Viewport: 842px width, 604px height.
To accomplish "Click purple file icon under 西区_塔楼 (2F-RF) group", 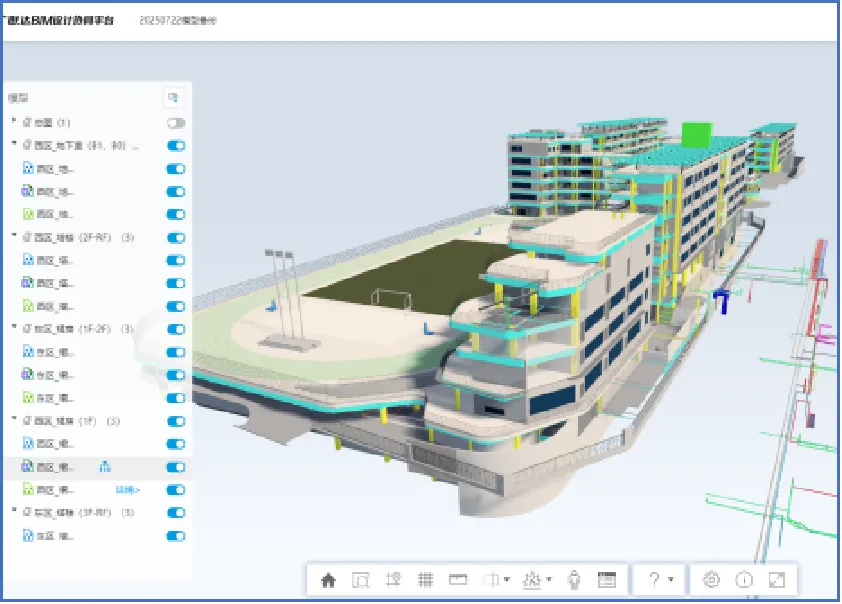I will click(27, 282).
